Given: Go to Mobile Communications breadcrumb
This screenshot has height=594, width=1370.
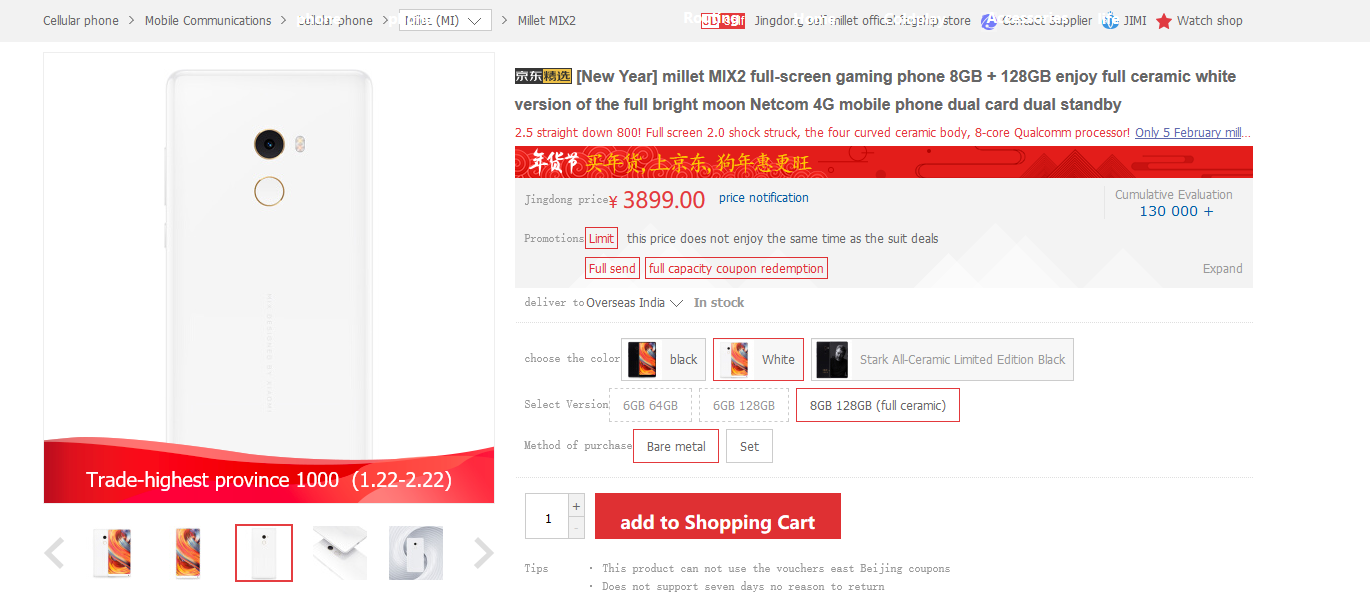Looking at the screenshot, I should click(x=208, y=21).
